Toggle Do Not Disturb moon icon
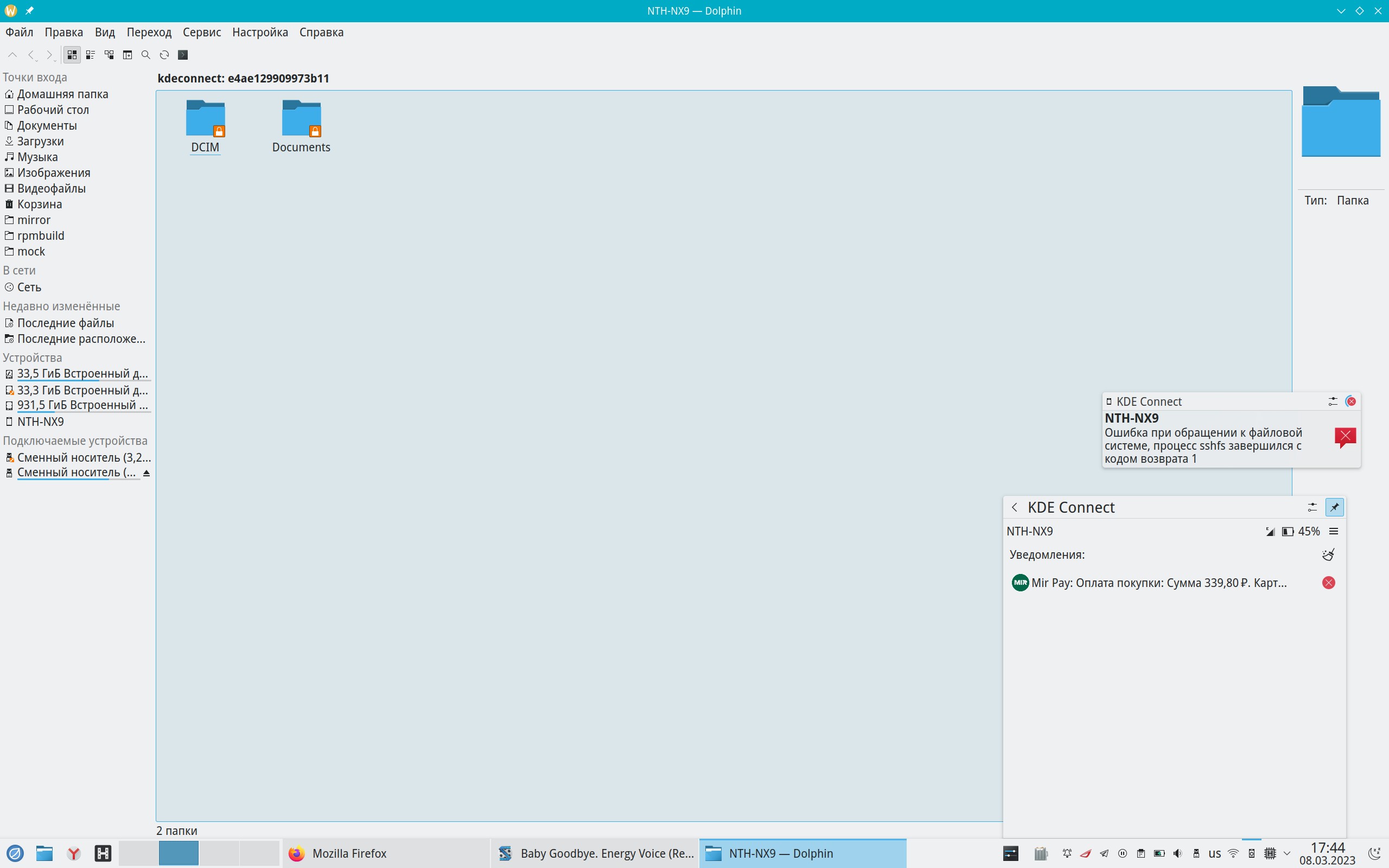Screen dimensions: 1389x868 (1375, 854)
